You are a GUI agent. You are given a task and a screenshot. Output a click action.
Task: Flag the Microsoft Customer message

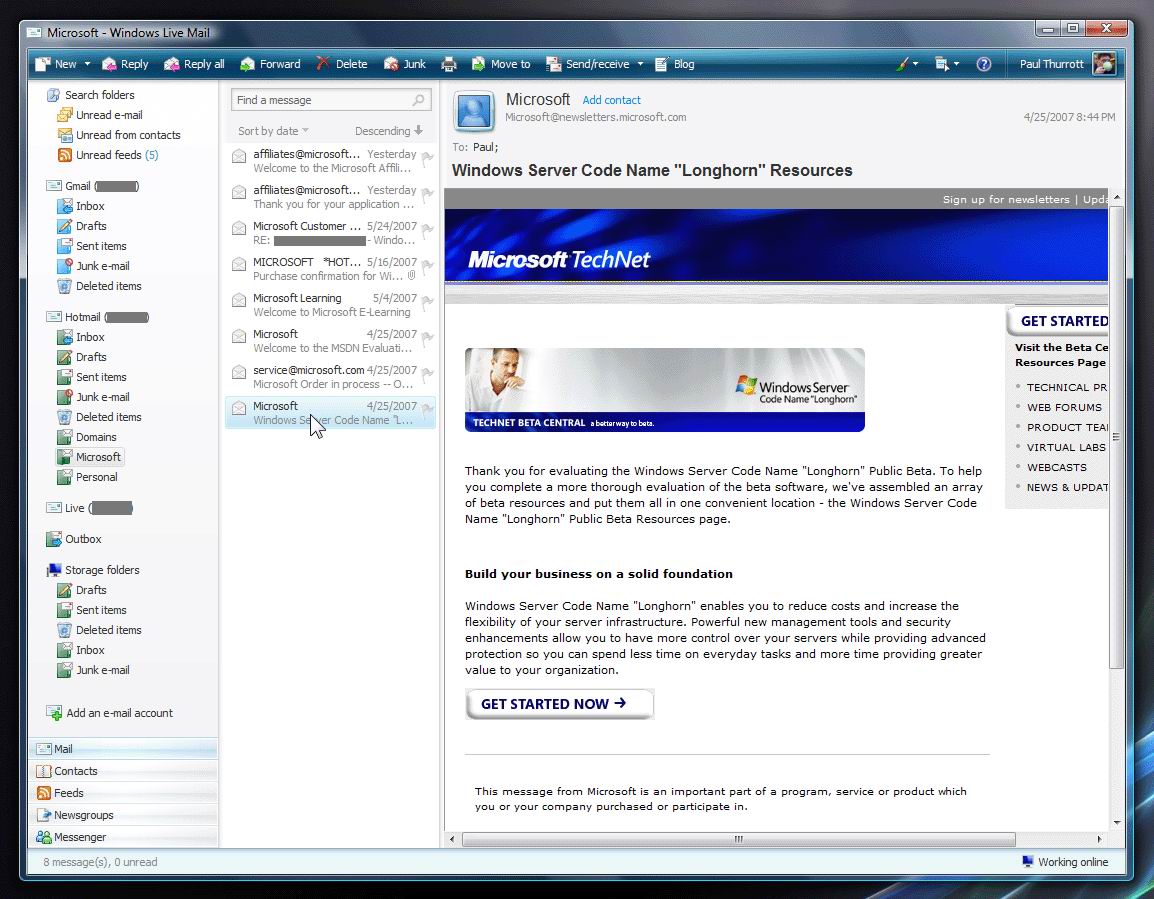coord(427,230)
